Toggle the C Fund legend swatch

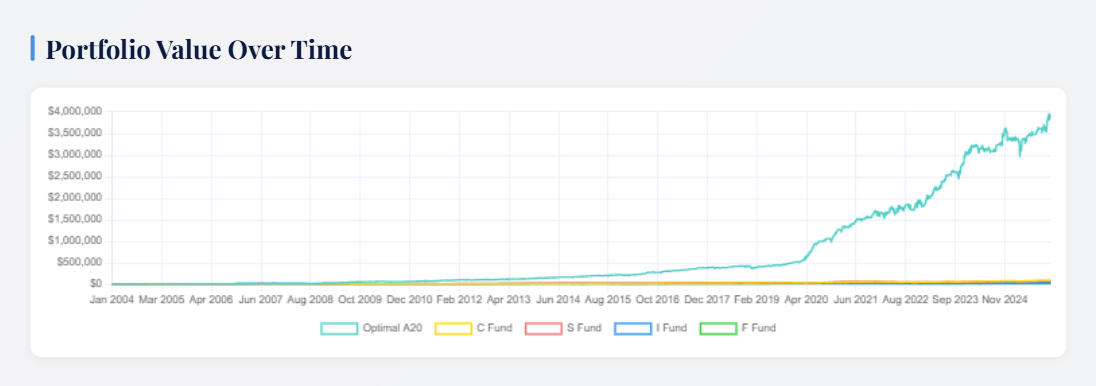click(x=453, y=328)
